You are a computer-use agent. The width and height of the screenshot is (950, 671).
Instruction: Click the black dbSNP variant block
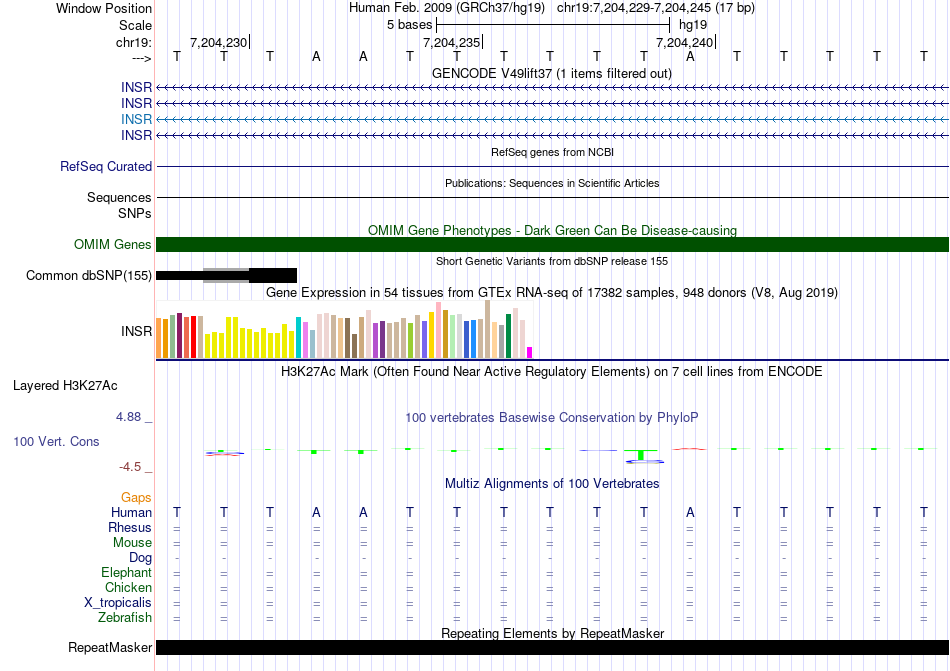tap(272, 275)
